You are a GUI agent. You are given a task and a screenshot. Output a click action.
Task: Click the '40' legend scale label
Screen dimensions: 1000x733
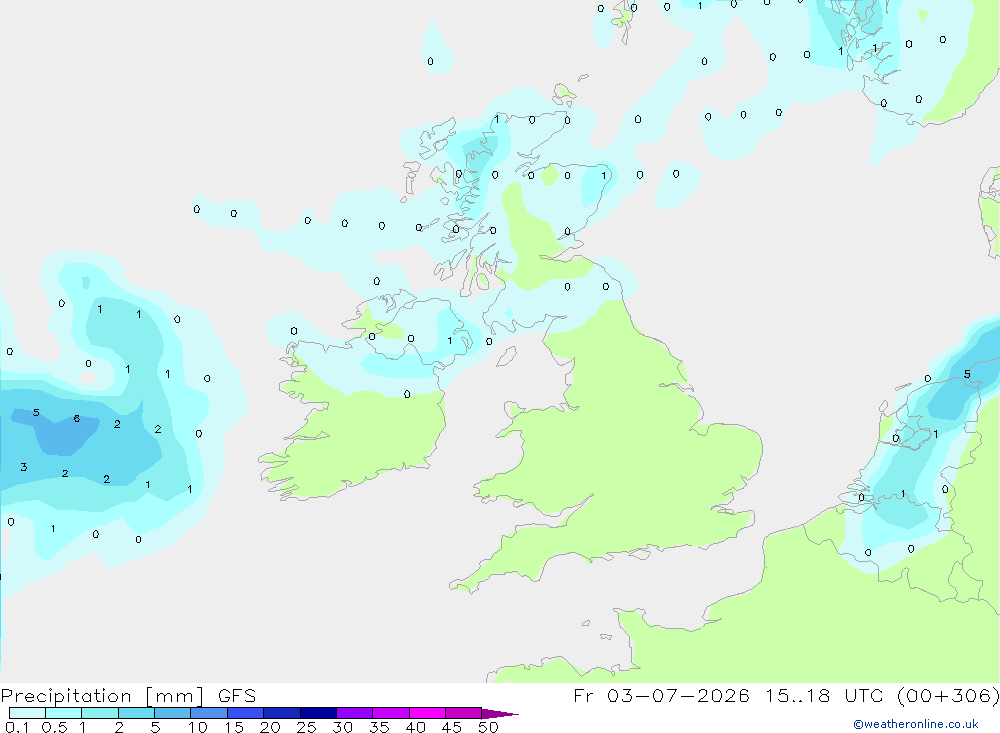415,727
